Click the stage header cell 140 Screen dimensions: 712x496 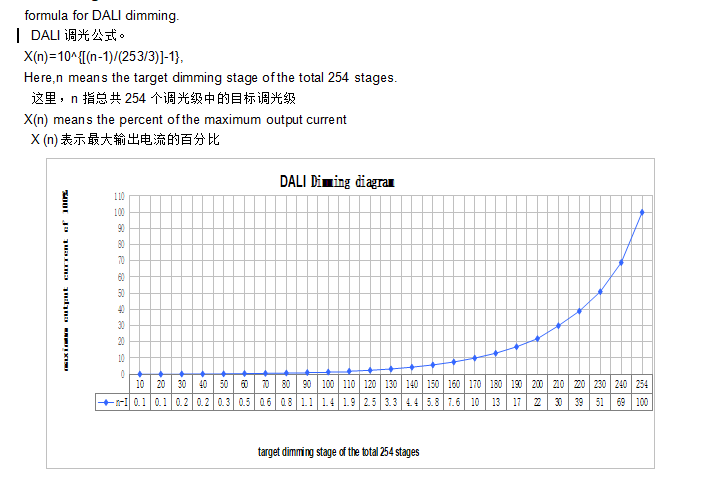(412, 384)
